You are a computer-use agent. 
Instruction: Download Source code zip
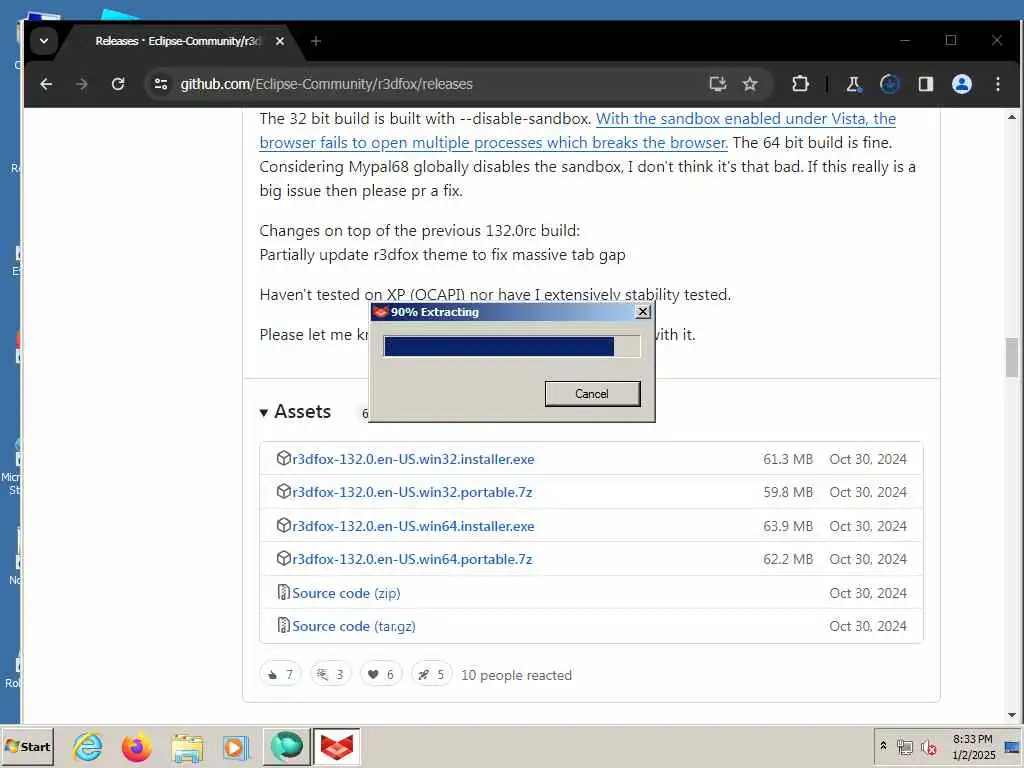pyautogui.click(x=346, y=593)
